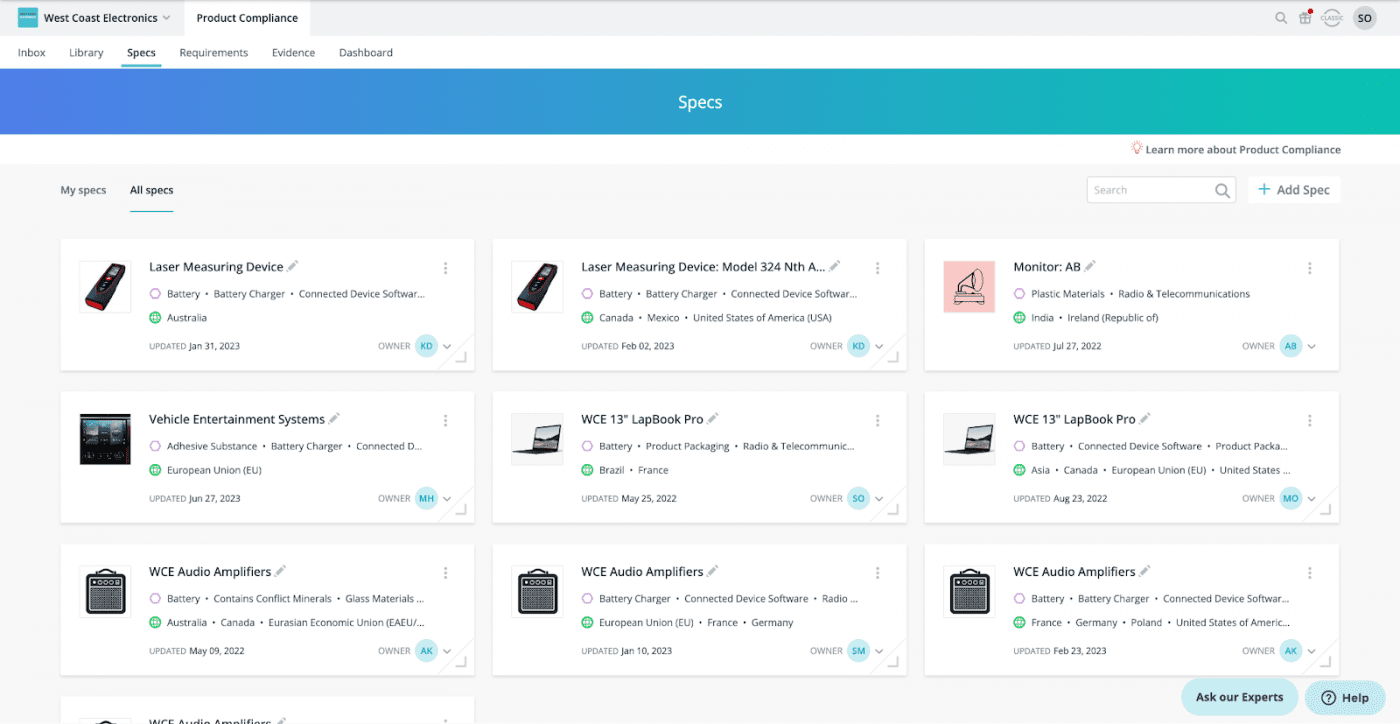
Task: Open the Vehicle Entertainment Systems thumbnail image
Action: [x=105, y=439]
